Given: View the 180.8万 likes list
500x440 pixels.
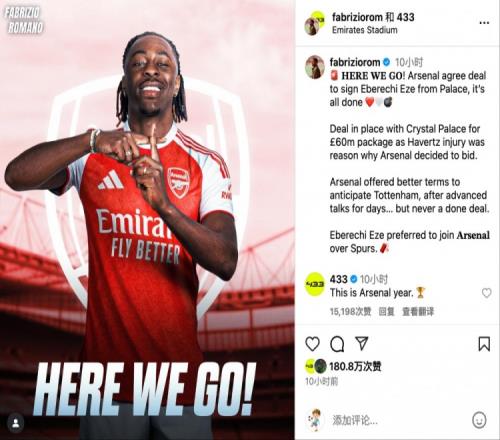Looking at the screenshot, I should 355,366.
